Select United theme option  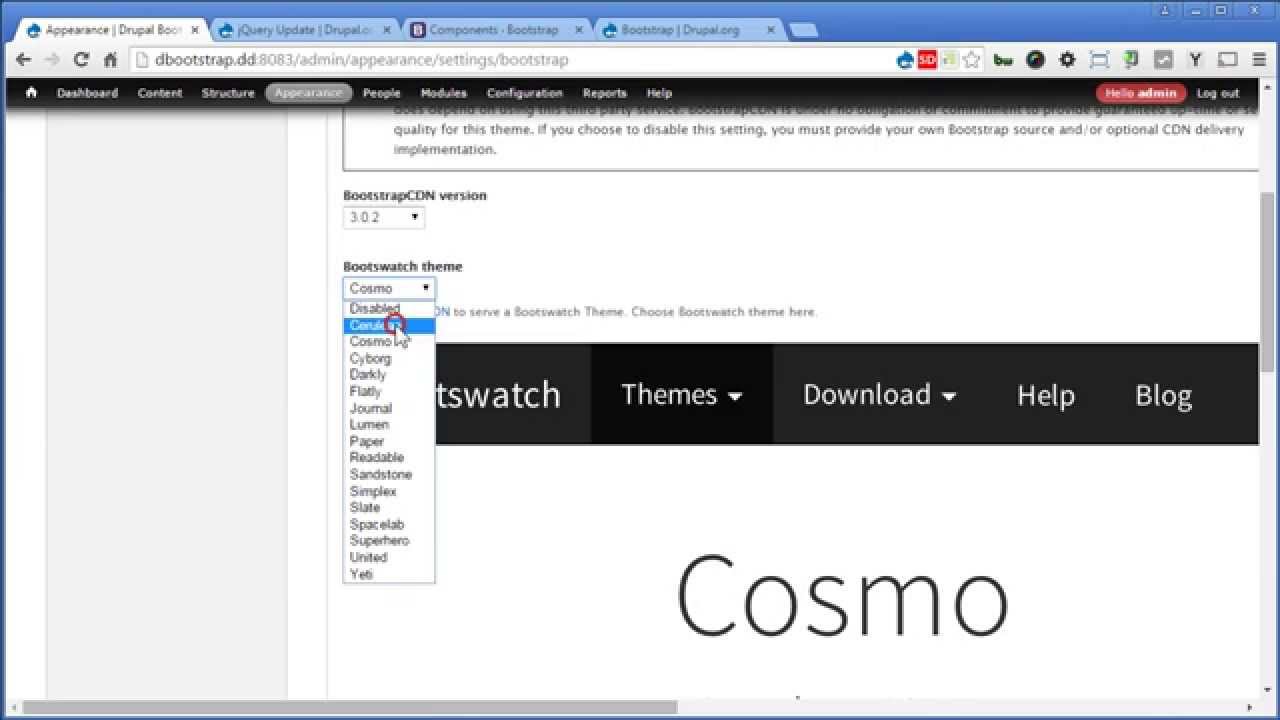click(389, 557)
